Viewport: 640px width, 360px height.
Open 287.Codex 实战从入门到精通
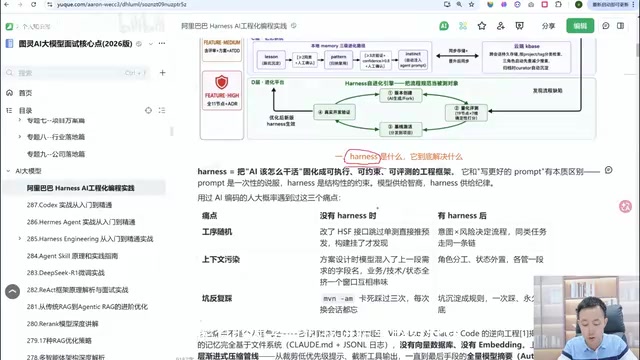tap(69, 205)
